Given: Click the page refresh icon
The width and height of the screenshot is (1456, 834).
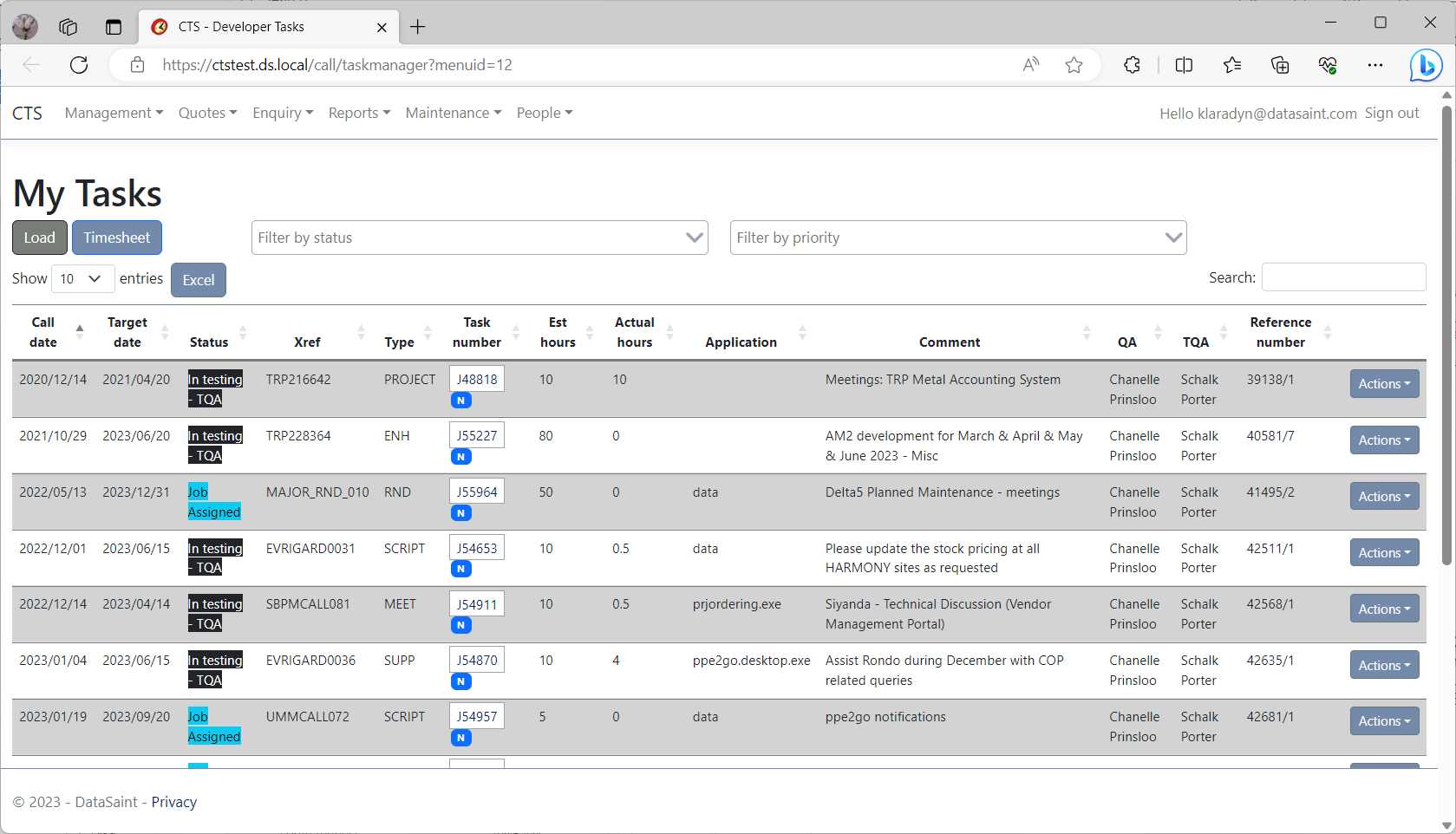Looking at the screenshot, I should 79,65.
